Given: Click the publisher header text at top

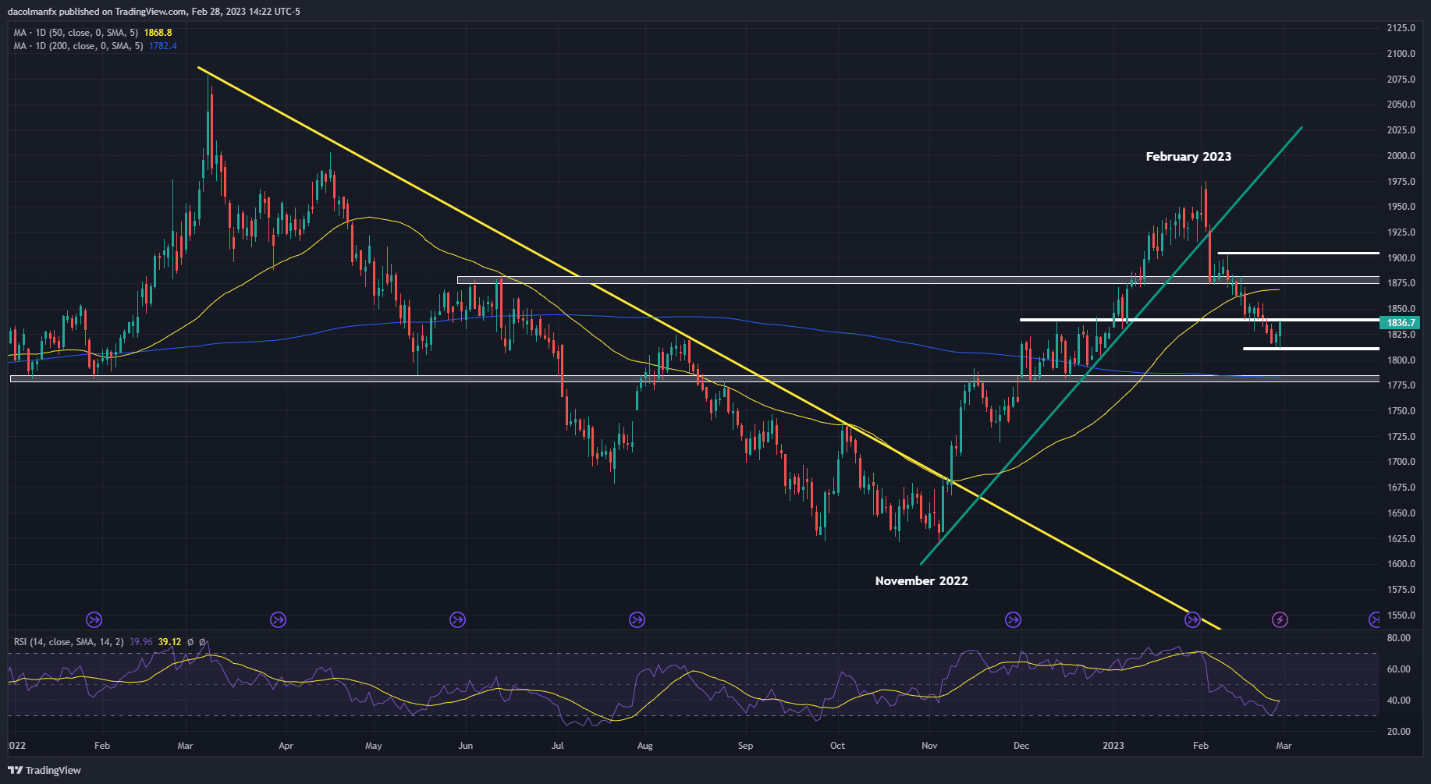Looking at the screenshot, I should click(x=145, y=12).
